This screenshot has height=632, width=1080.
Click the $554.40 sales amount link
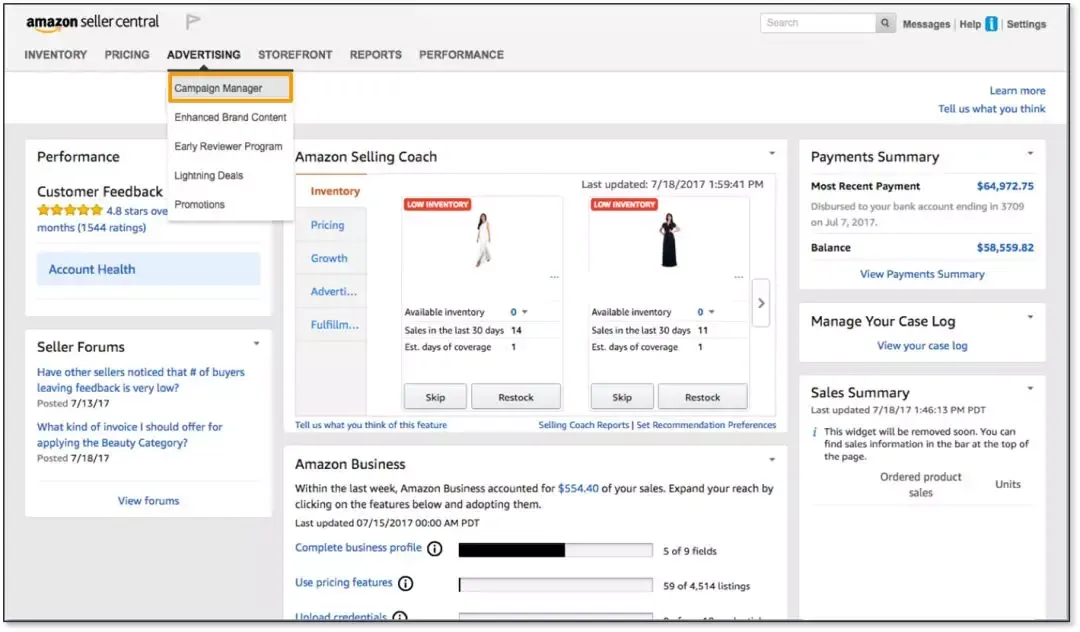(x=578, y=488)
